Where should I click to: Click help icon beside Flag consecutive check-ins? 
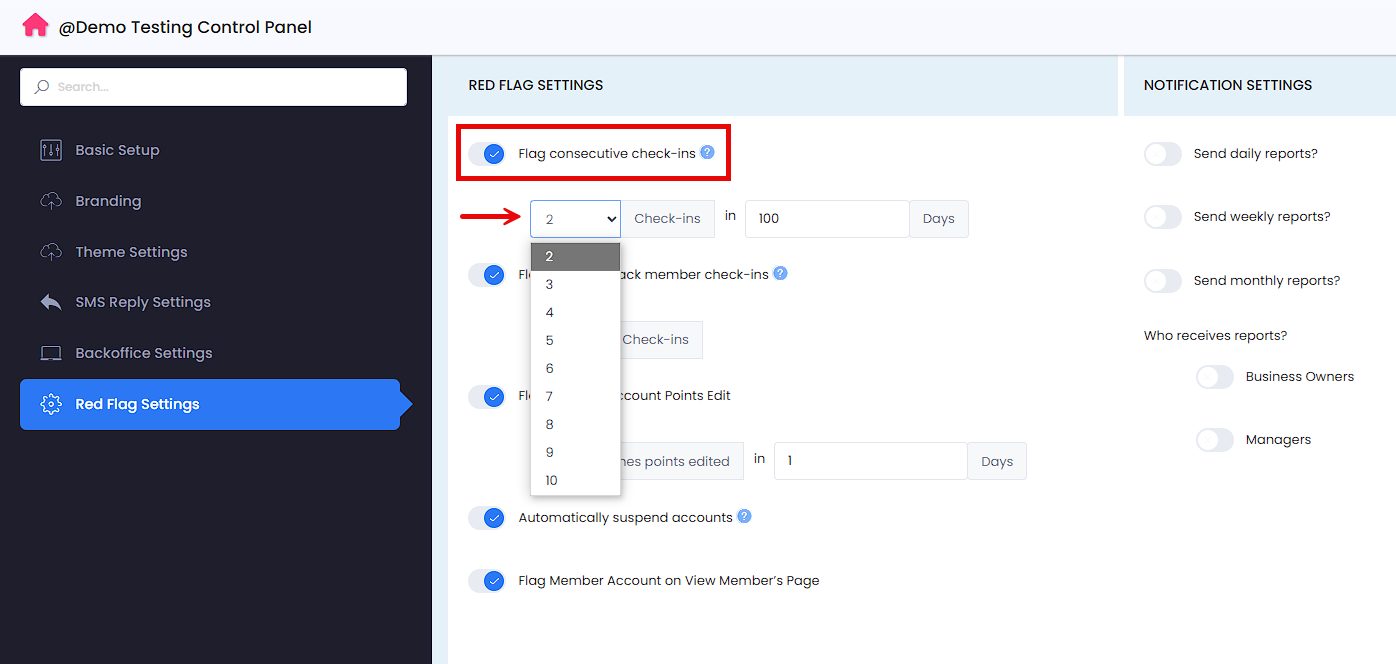click(x=707, y=152)
